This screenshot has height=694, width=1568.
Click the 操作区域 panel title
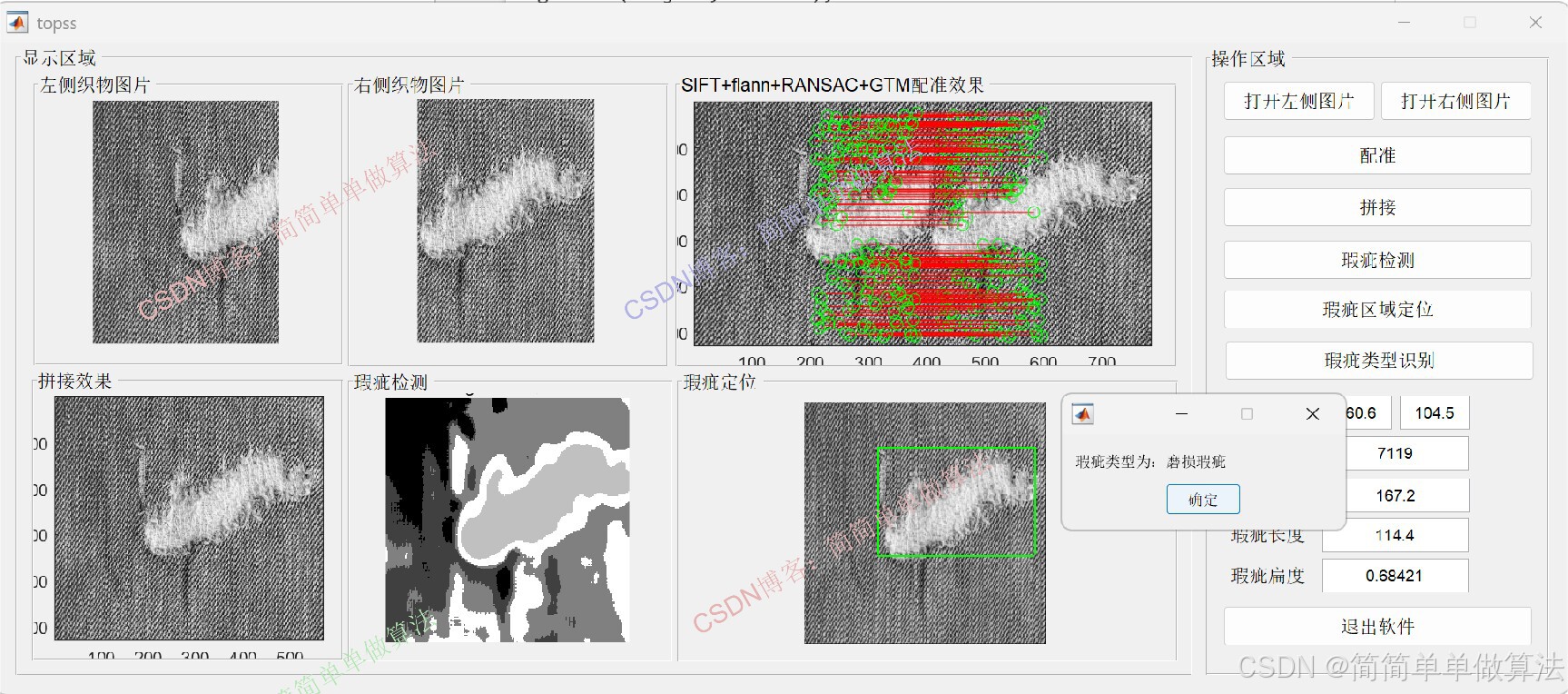click(x=1248, y=59)
